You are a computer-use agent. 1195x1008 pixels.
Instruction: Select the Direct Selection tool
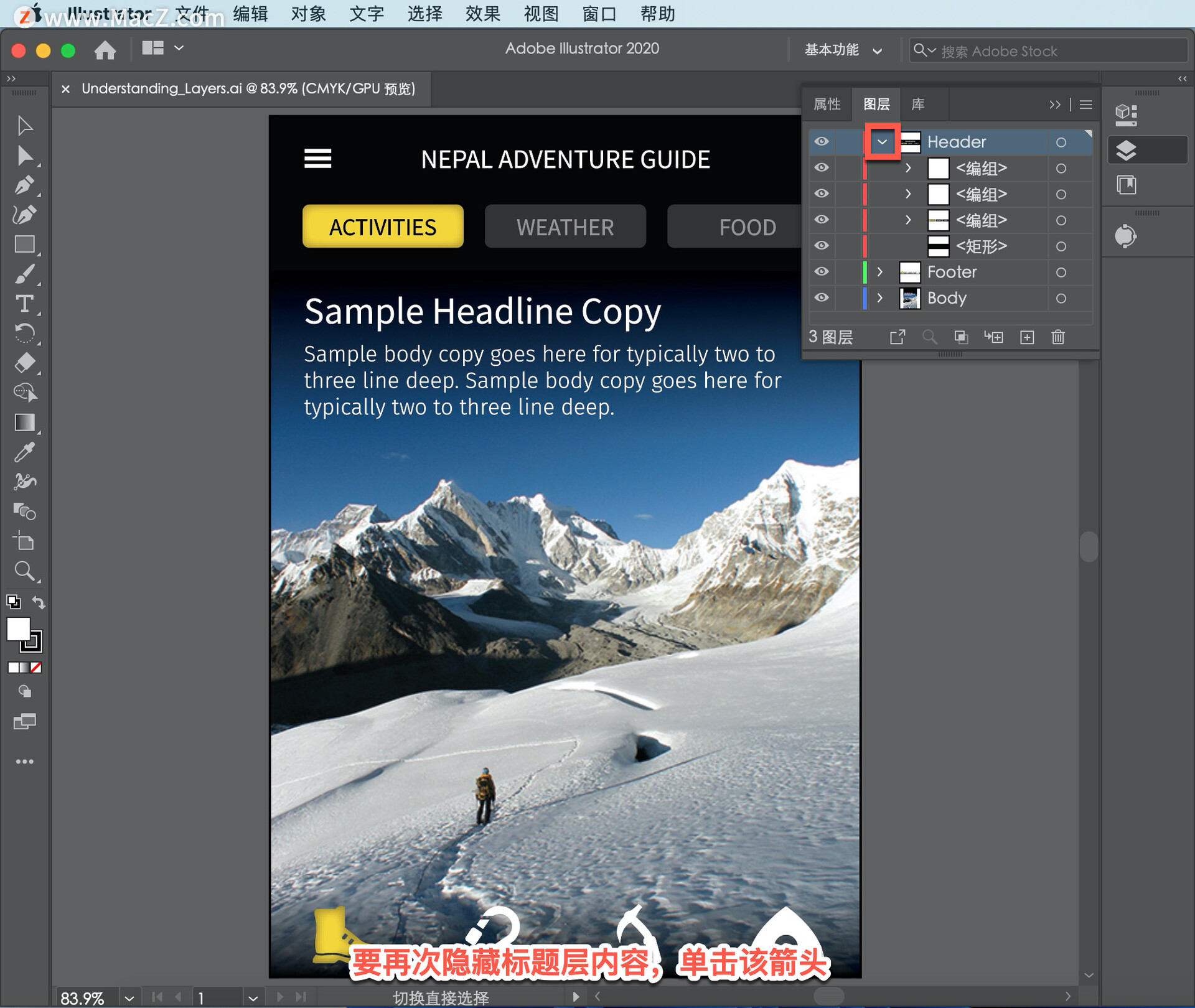[x=25, y=156]
